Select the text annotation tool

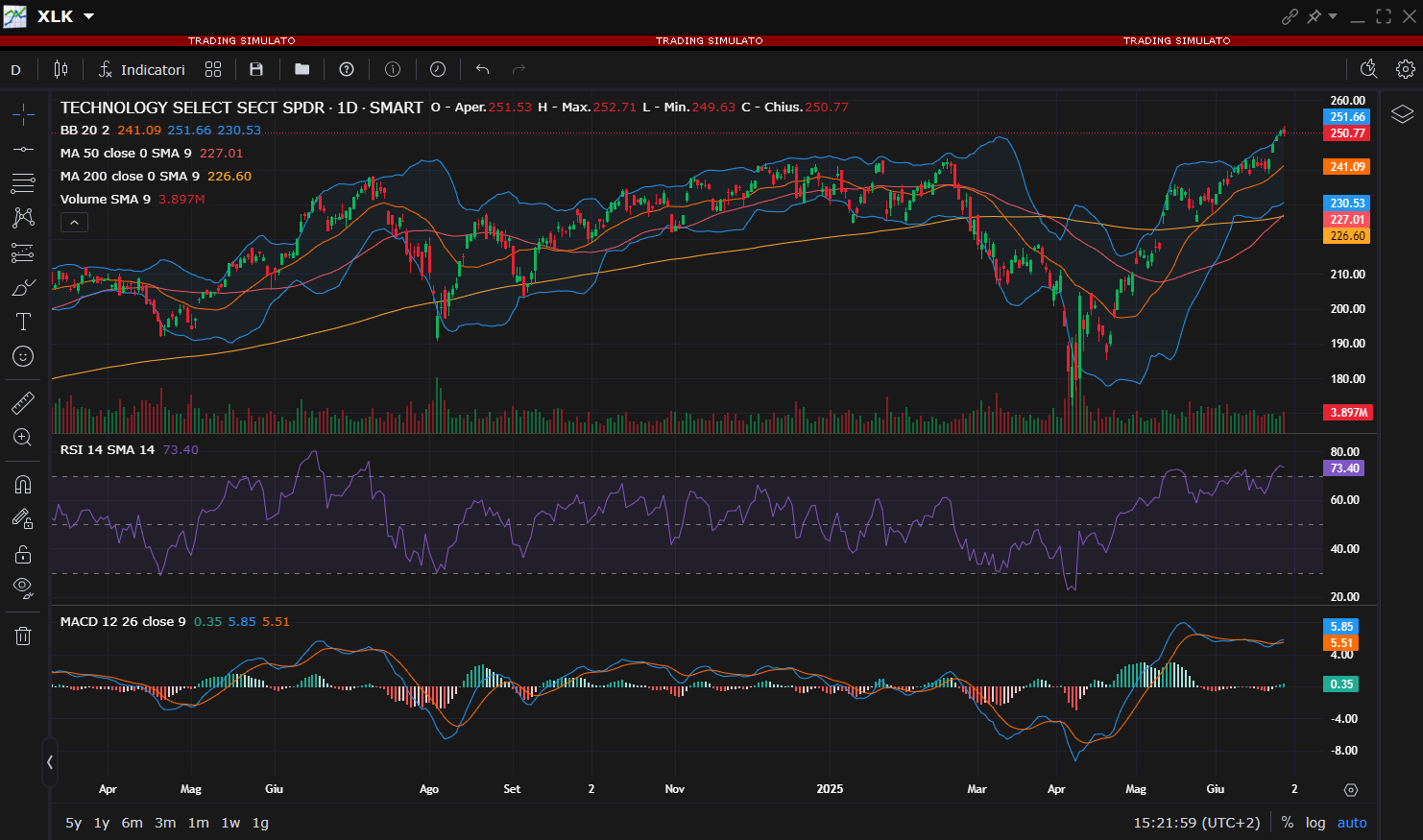point(23,322)
